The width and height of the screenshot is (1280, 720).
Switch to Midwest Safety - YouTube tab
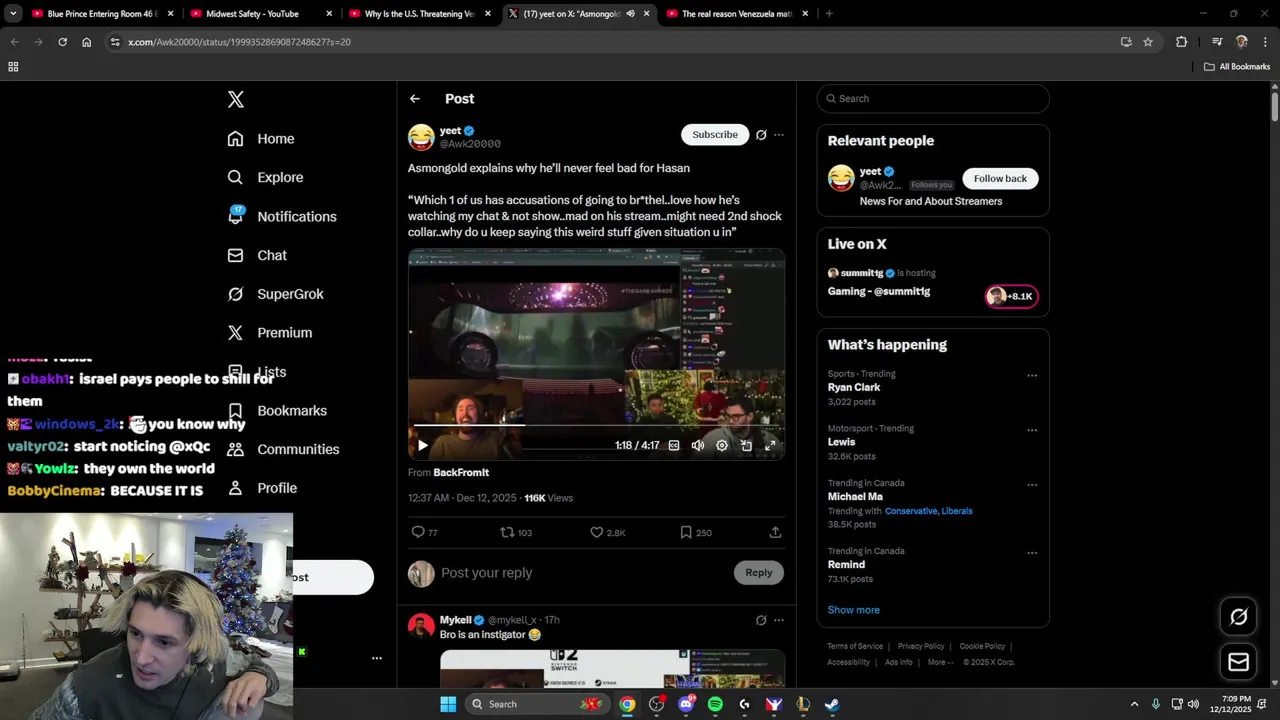click(x=260, y=14)
